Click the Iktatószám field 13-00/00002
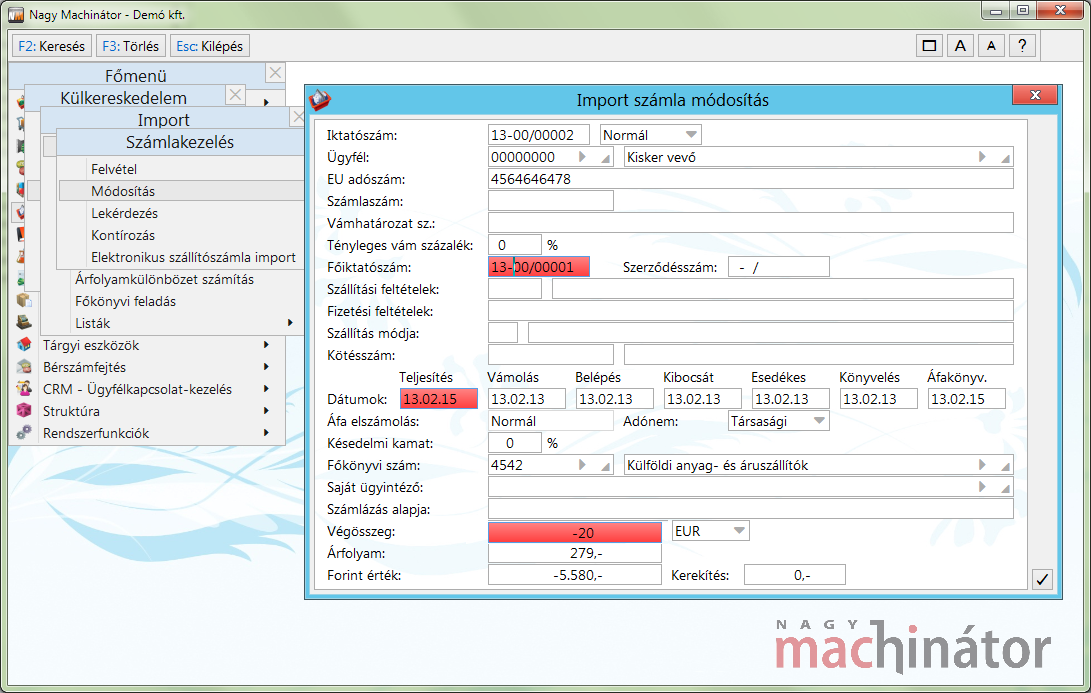Screen dimensions: 1091x693 (x=539, y=135)
